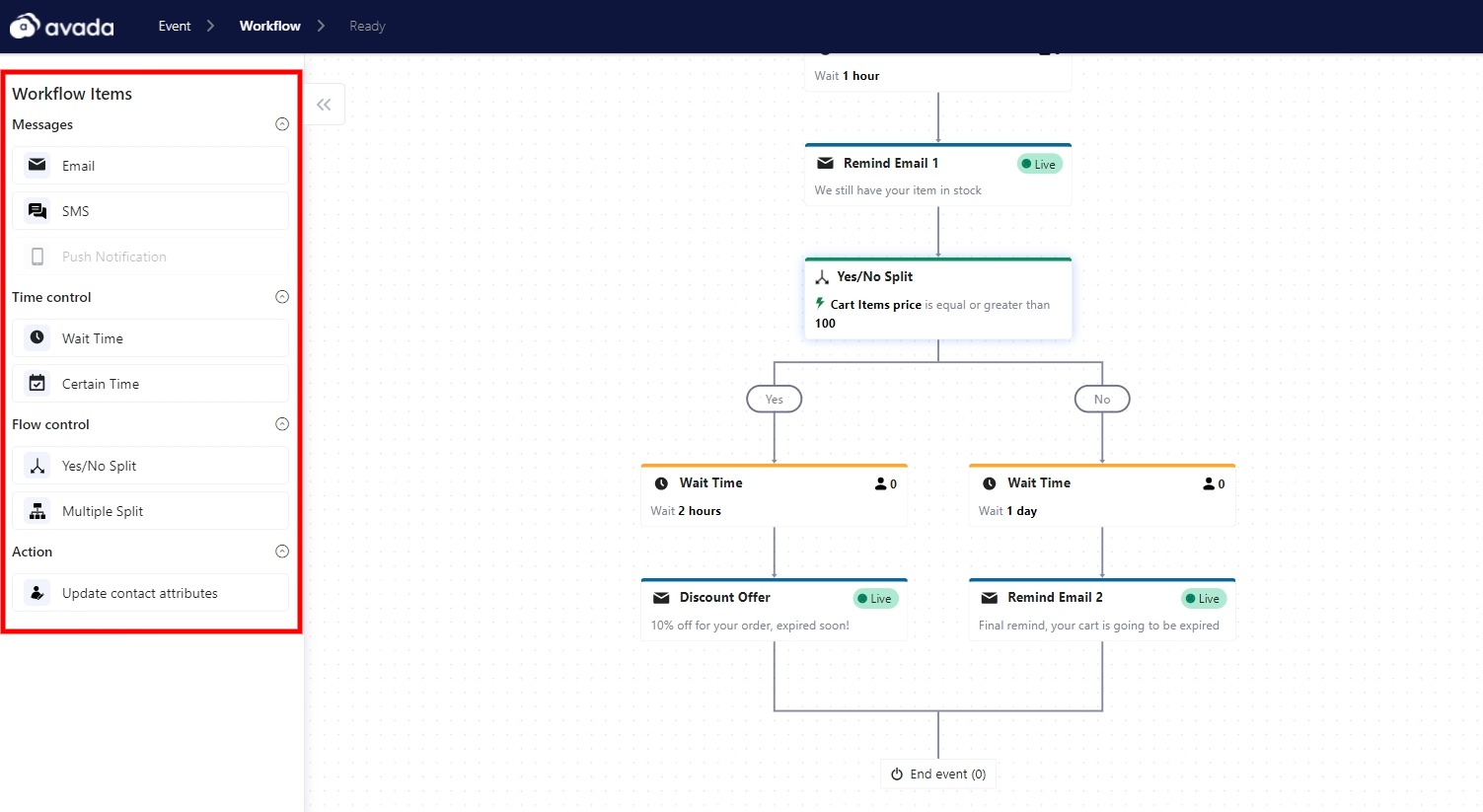
Task: Click the Yes/No Split icon in sidebar
Action: click(37, 466)
